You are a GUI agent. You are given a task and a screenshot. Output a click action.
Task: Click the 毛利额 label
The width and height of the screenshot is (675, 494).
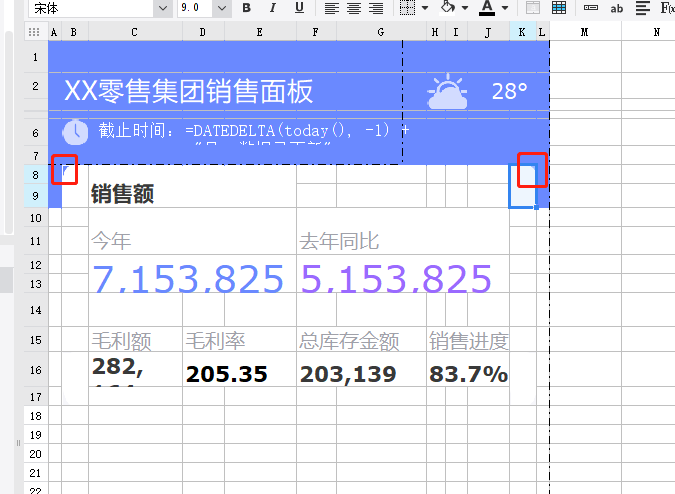tap(121, 341)
